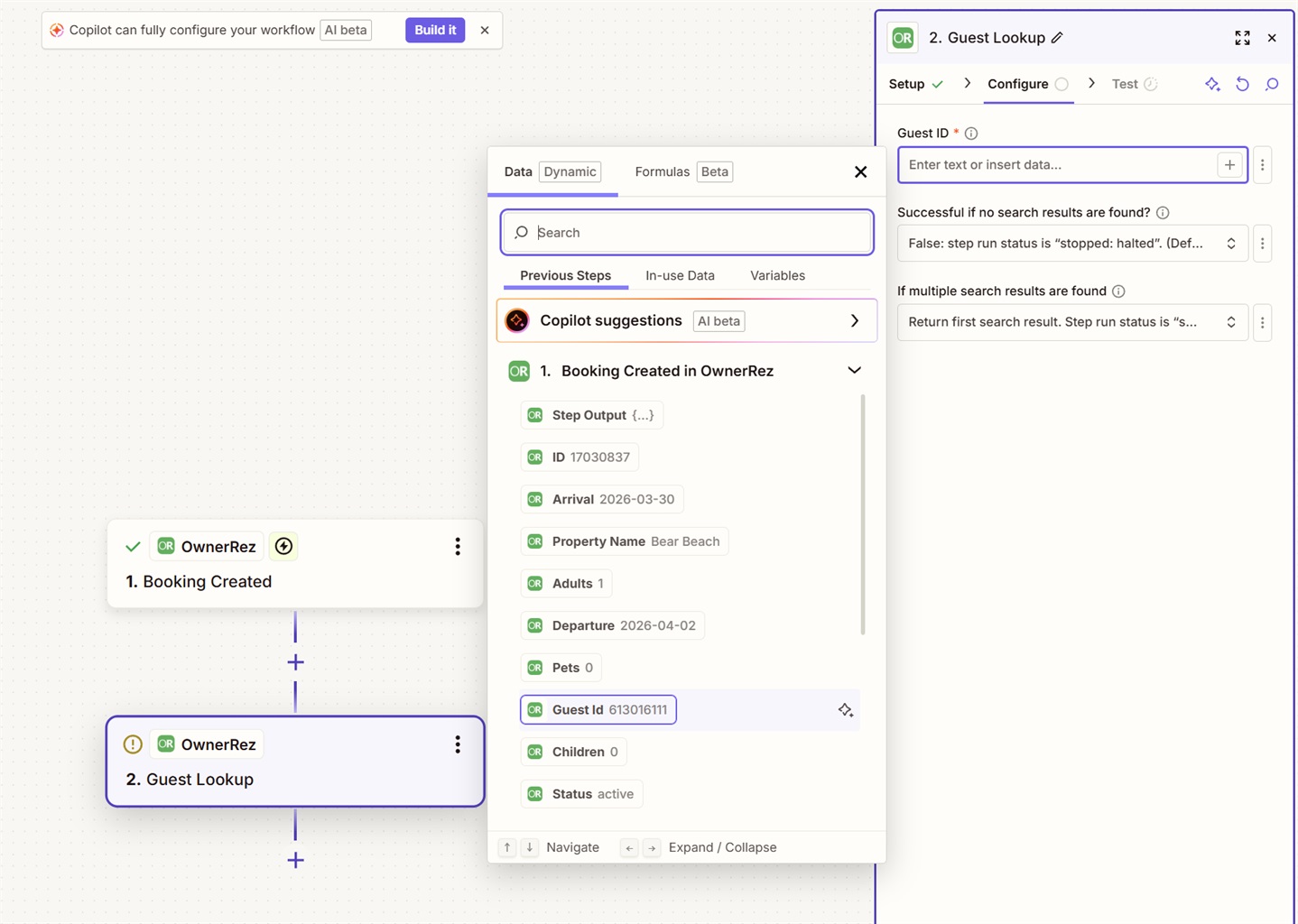The image size is (1298, 924).
Task: Click the AI sparkle icon in panel header
Action: click(x=1212, y=84)
